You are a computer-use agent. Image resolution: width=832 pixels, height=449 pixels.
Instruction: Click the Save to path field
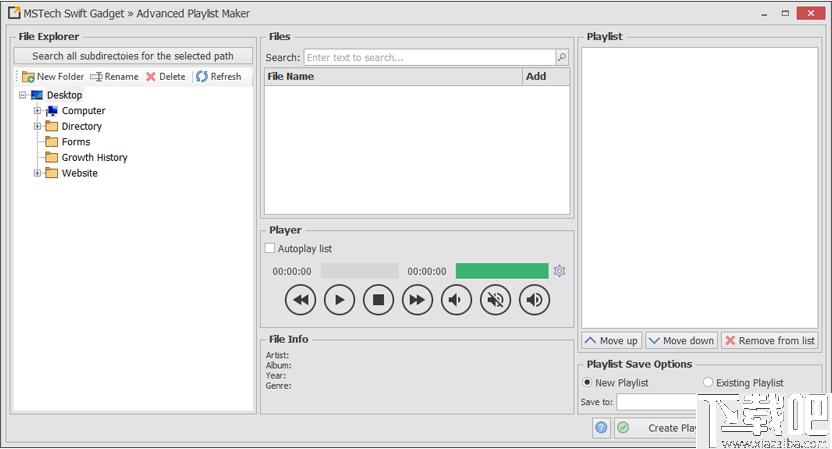(x=656, y=402)
